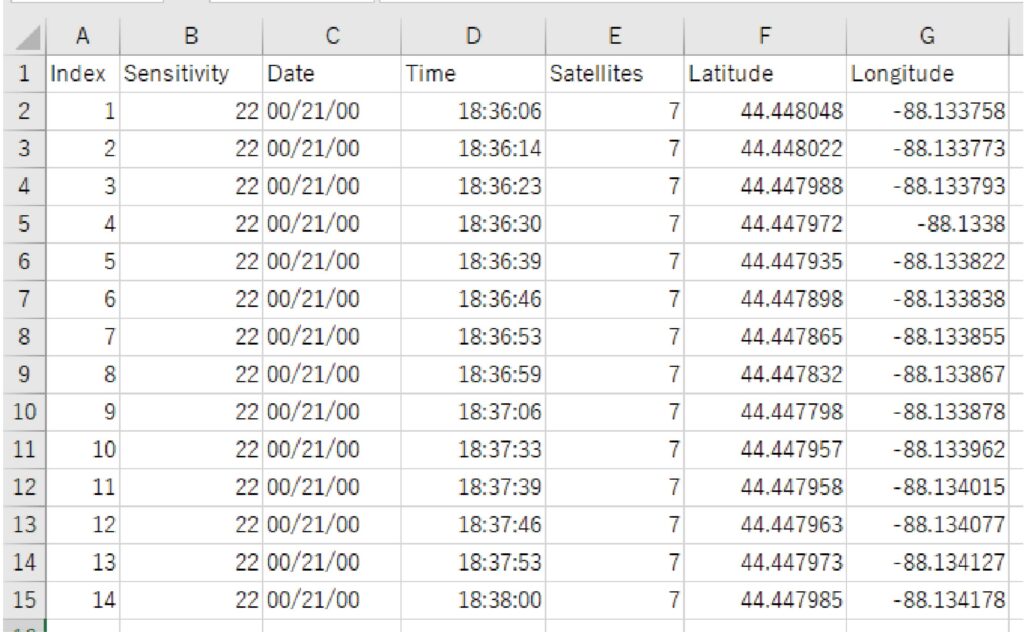Click the Date header cell
Screen dimensions: 1024x632
[x=332, y=73]
